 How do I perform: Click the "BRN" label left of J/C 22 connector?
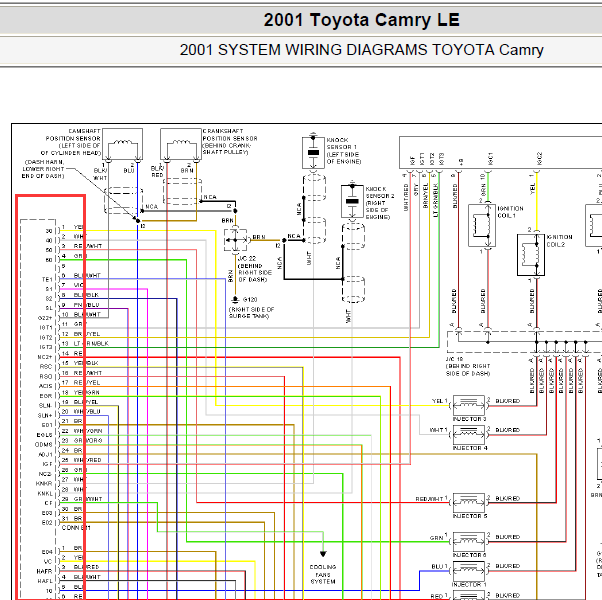pyautogui.click(x=228, y=221)
